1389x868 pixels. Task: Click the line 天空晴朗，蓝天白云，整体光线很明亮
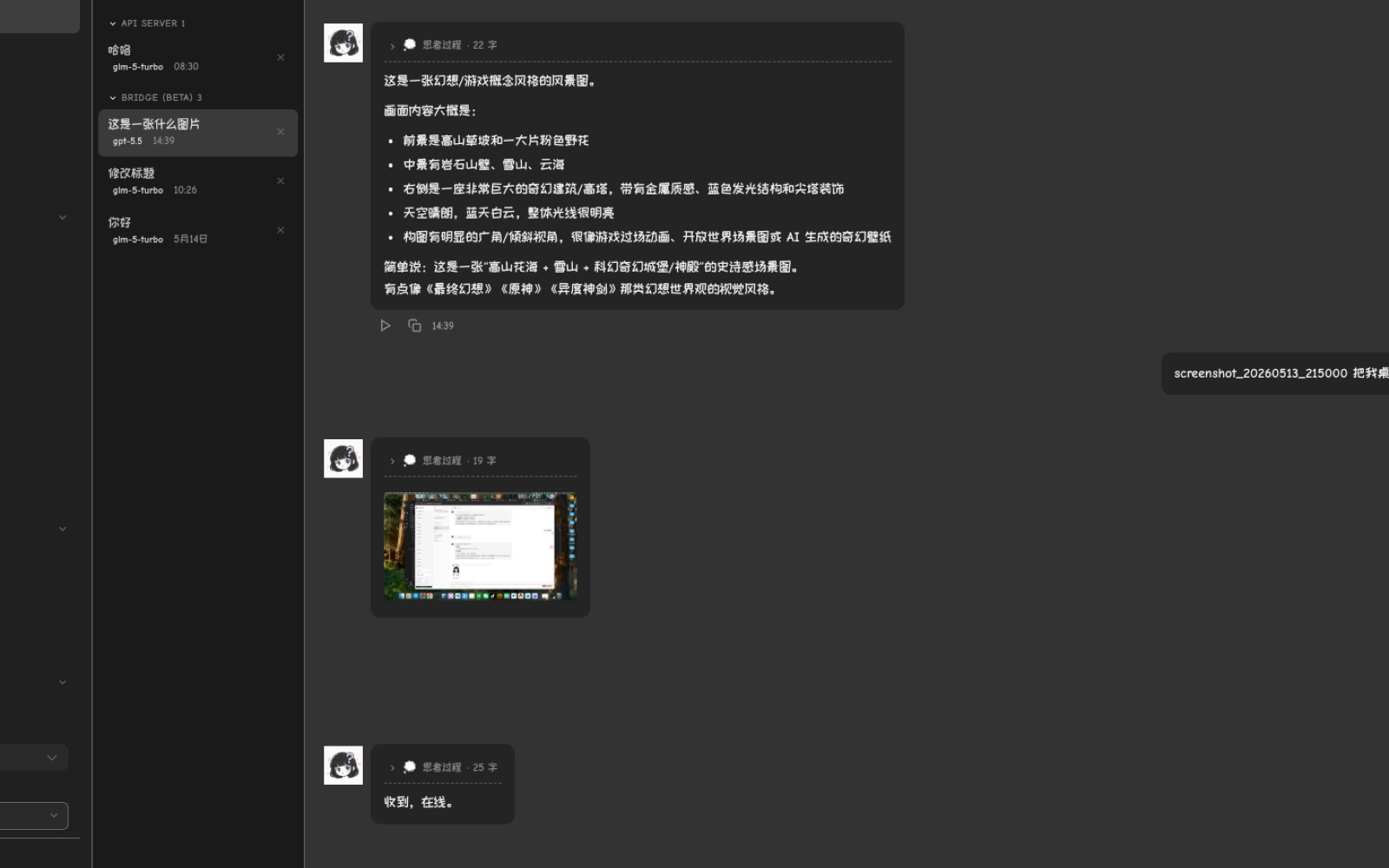pyautogui.click(x=508, y=213)
